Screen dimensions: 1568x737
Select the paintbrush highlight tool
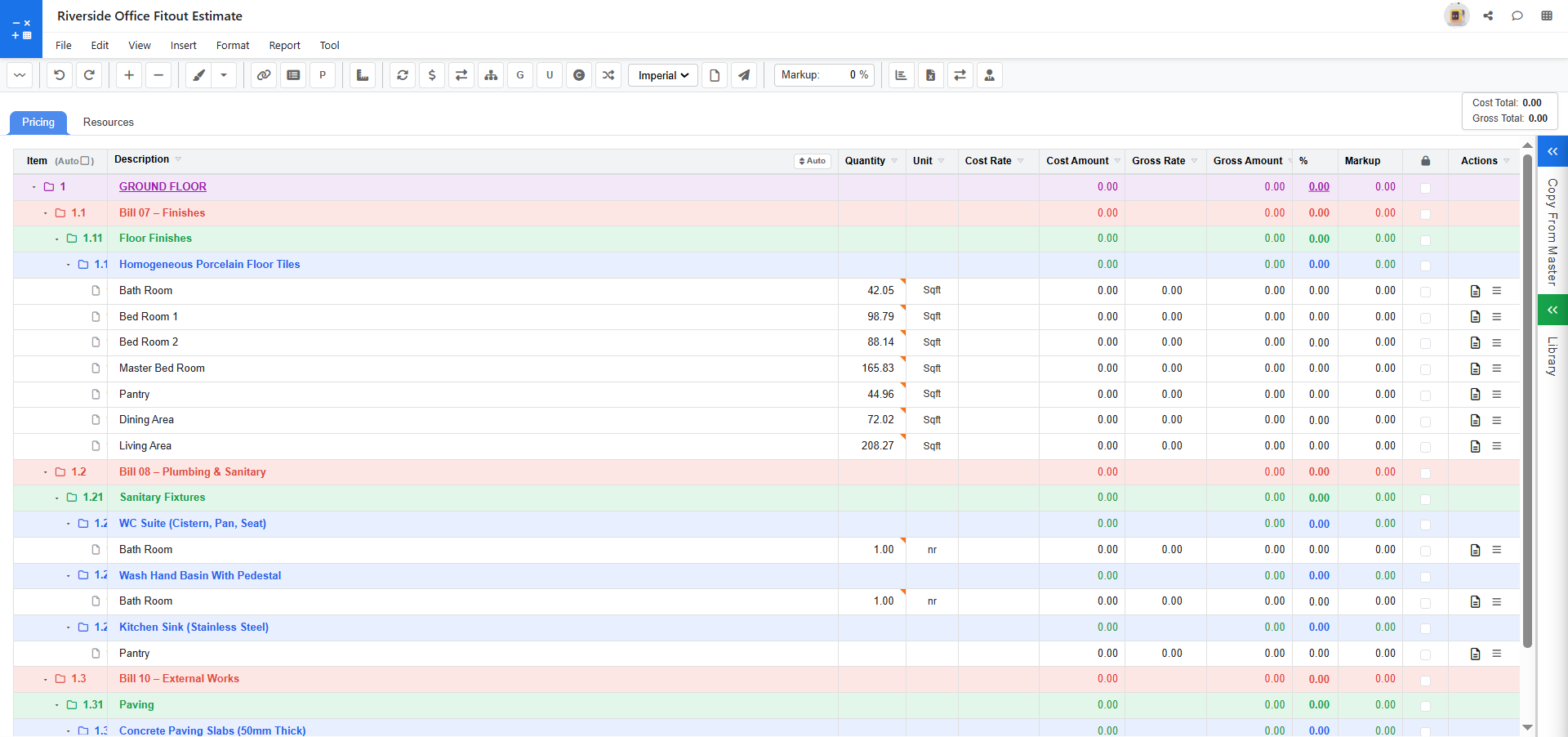pos(198,75)
